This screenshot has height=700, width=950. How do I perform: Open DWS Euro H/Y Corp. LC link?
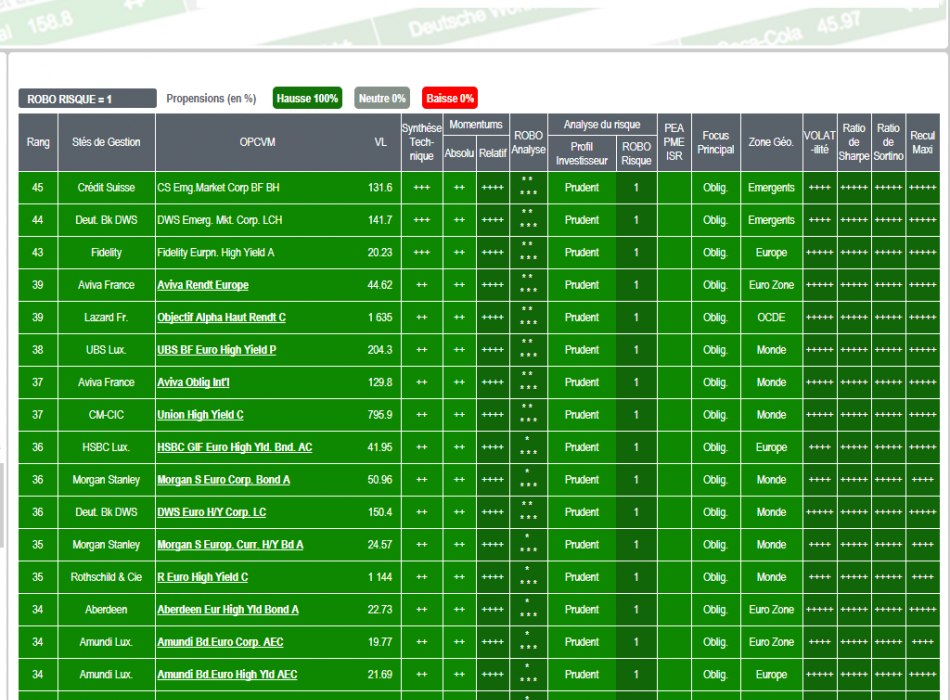tap(211, 512)
